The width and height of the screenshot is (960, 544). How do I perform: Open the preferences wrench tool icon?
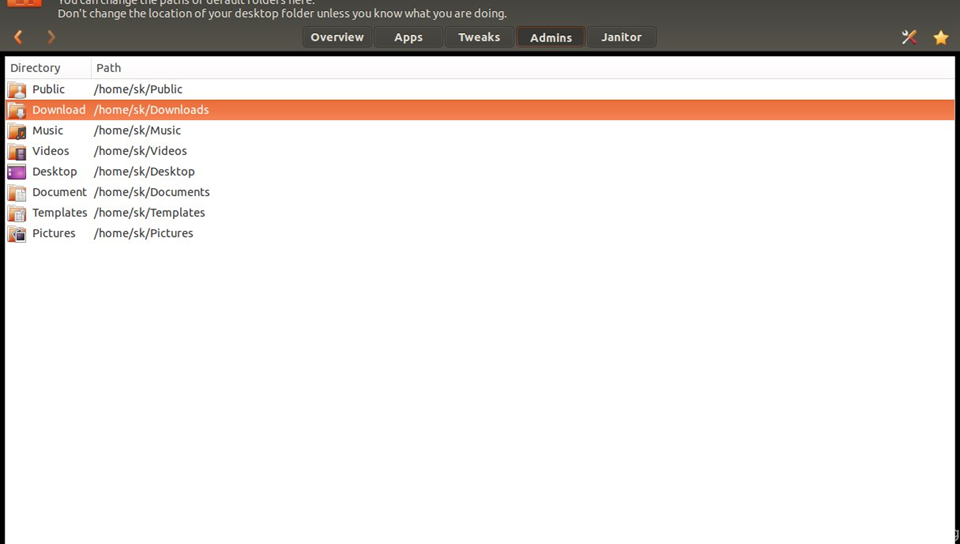pos(909,37)
